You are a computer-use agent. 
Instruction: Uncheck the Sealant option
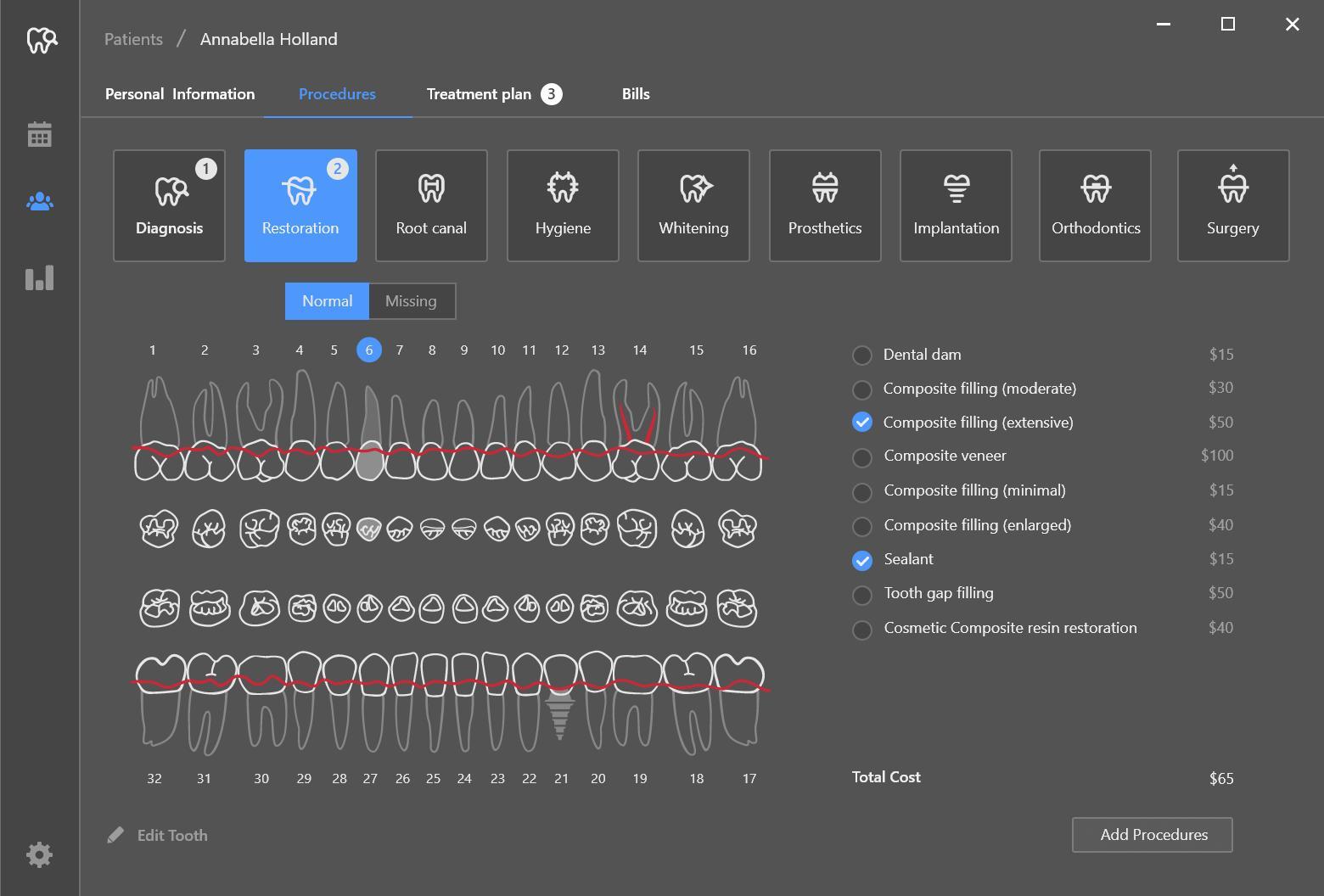(862, 560)
